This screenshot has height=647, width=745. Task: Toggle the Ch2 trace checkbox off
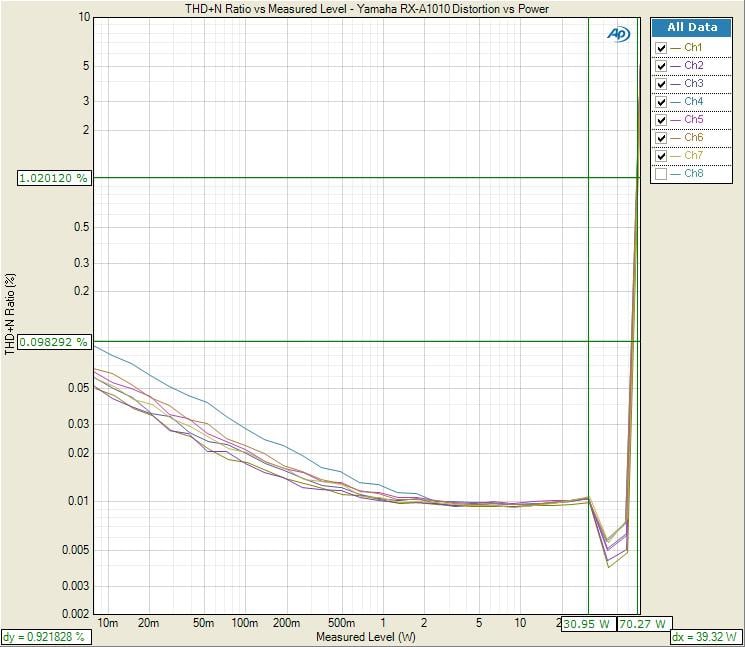[x=660, y=66]
